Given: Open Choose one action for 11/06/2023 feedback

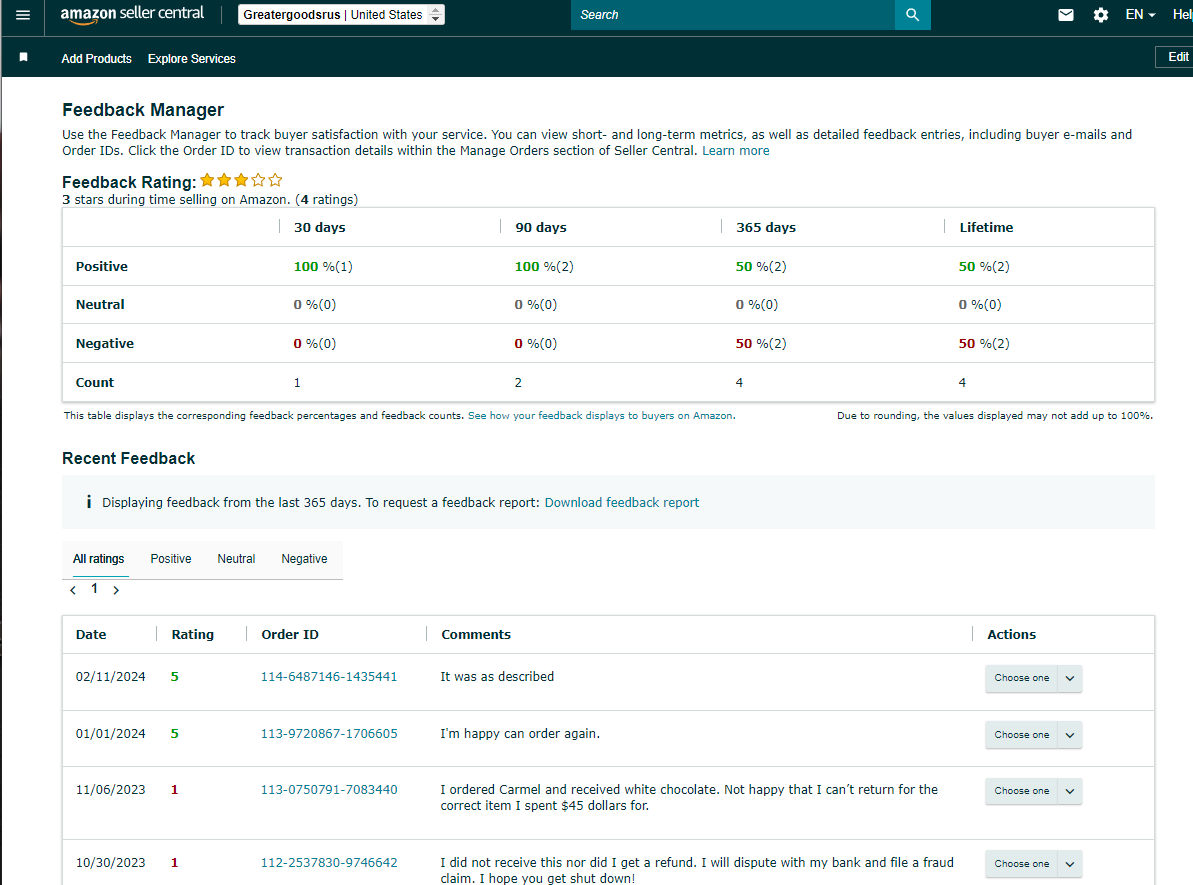Looking at the screenshot, I should (x=1033, y=791).
